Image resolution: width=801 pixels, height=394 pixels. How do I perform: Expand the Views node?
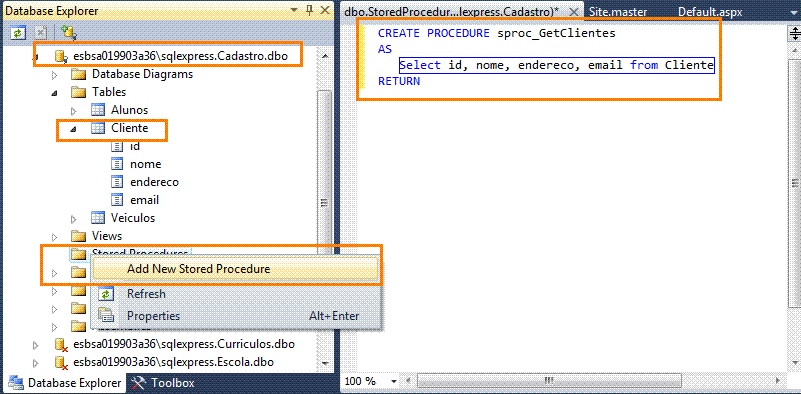[55, 237]
